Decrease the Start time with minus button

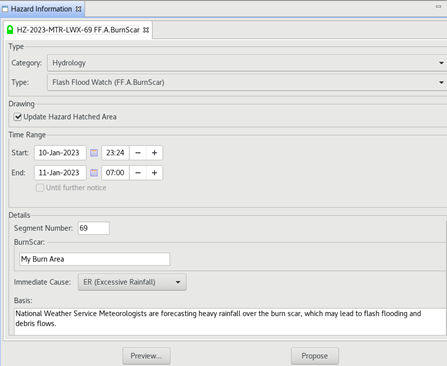pyautogui.click(x=138, y=153)
